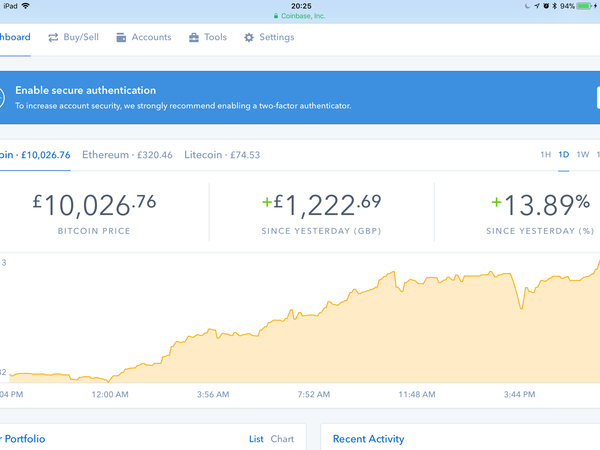Click the SINCE YESTERDAY (GBP) label
Screen dimensions: 600x450
[321, 231]
